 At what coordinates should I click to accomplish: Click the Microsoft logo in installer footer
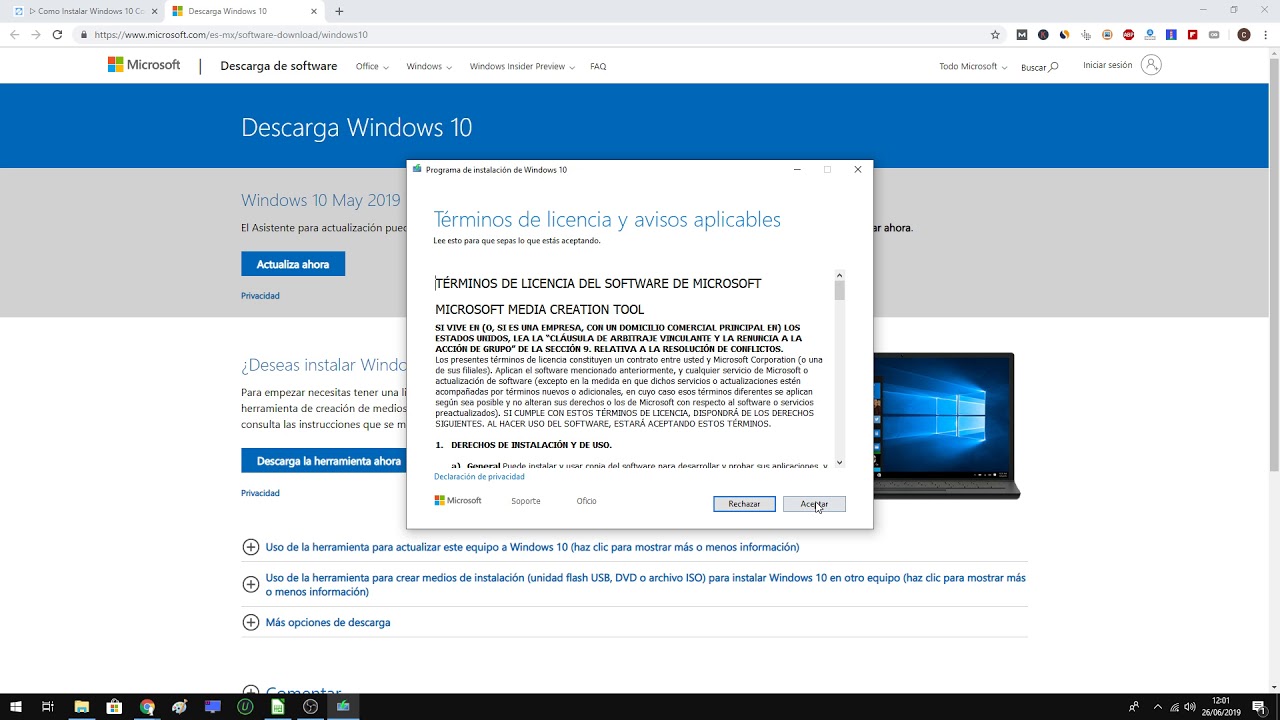(458, 500)
